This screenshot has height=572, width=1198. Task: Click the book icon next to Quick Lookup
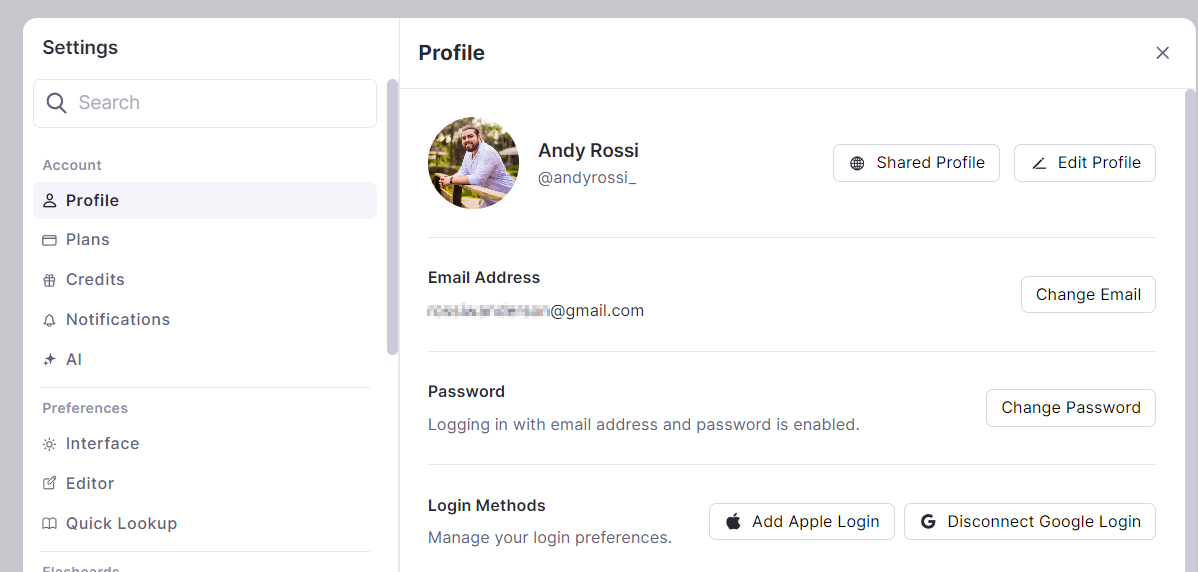point(49,524)
